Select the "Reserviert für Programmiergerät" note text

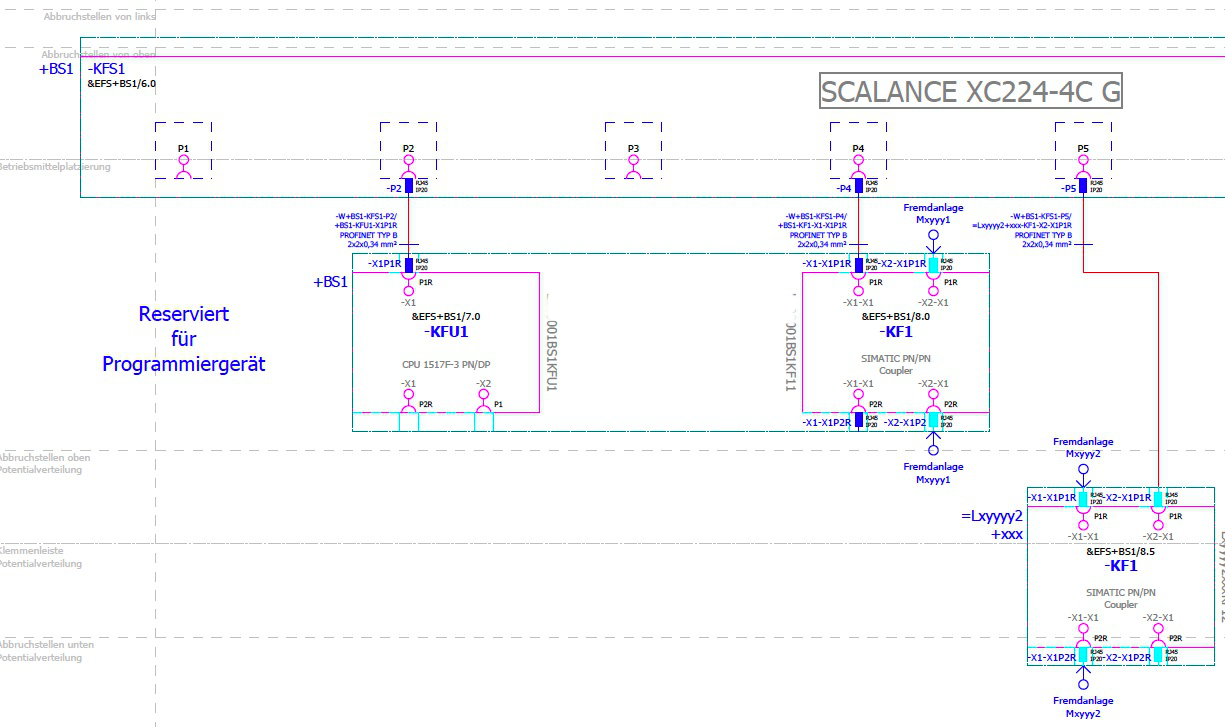pos(184,339)
